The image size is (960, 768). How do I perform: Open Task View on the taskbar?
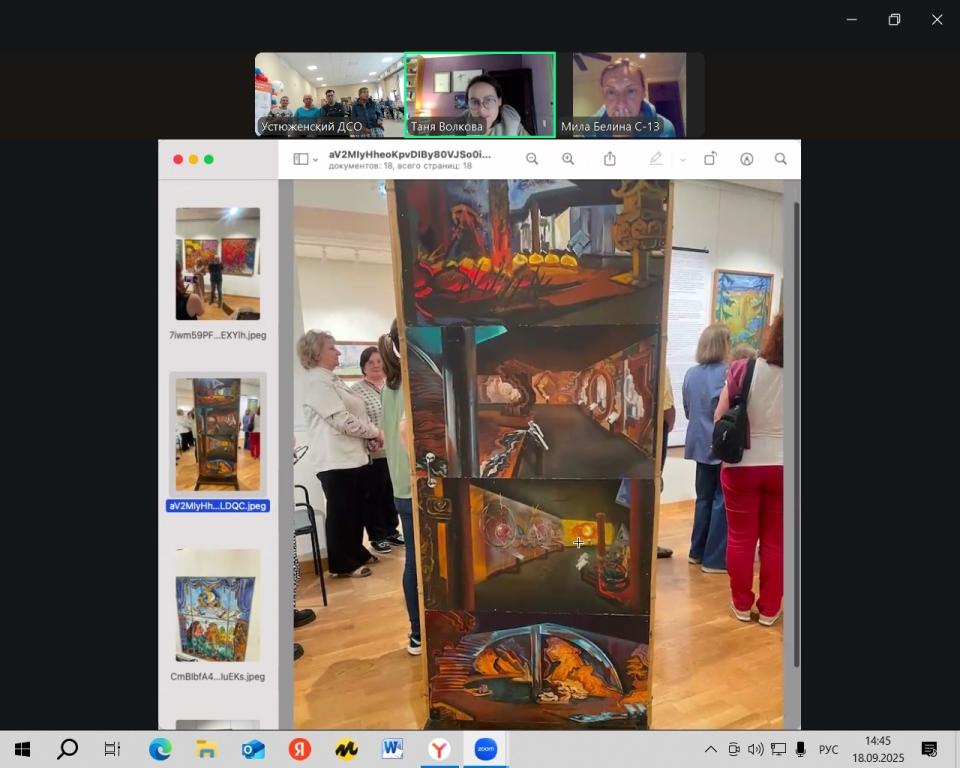tap(112, 749)
